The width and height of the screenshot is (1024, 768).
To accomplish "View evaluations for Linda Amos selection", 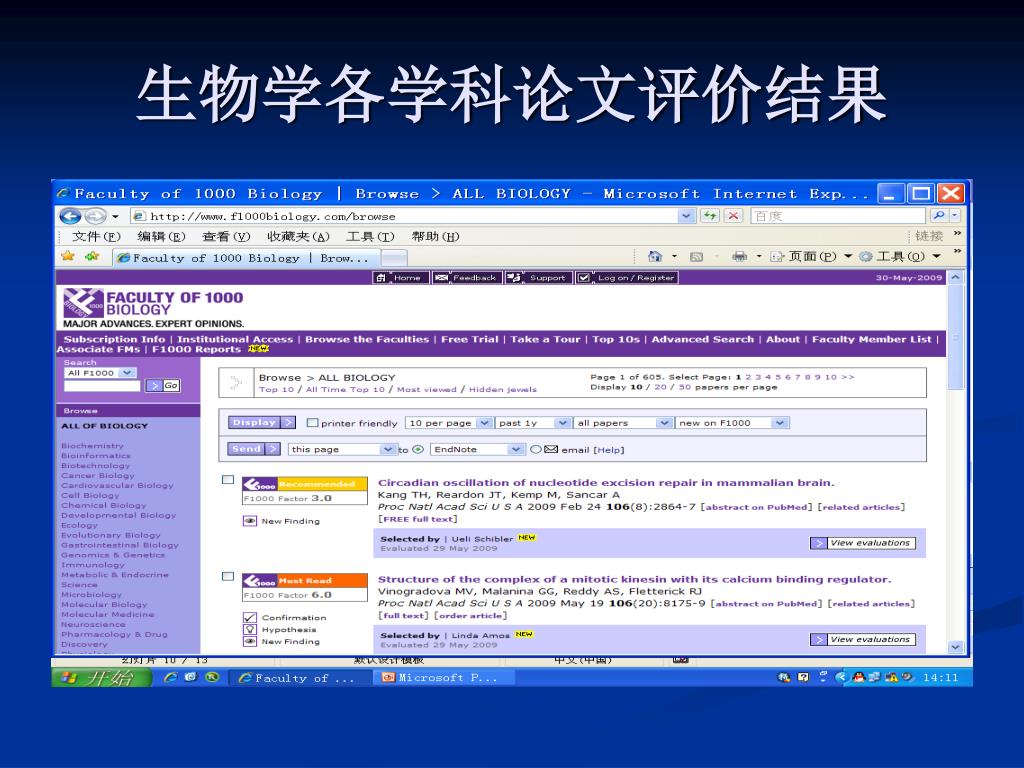I will click(x=863, y=640).
